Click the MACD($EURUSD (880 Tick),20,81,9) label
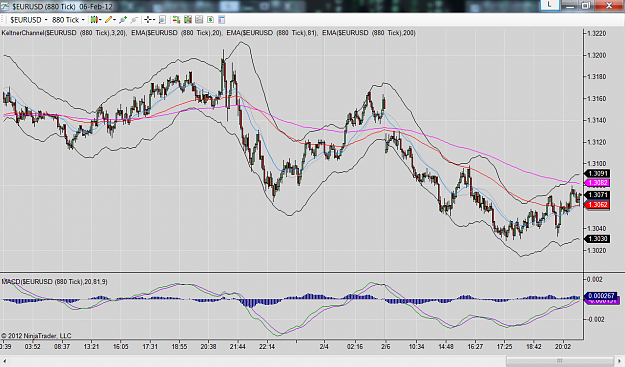The image size is (625, 367). (54, 282)
